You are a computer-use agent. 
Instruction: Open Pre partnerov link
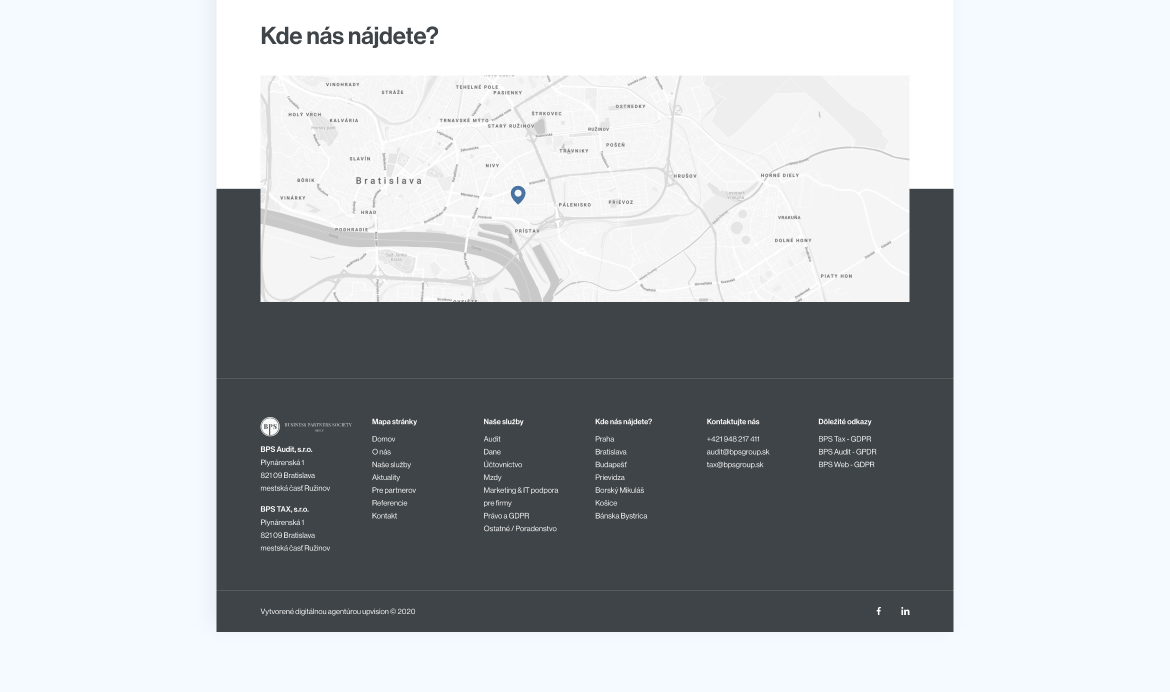(x=394, y=491)
